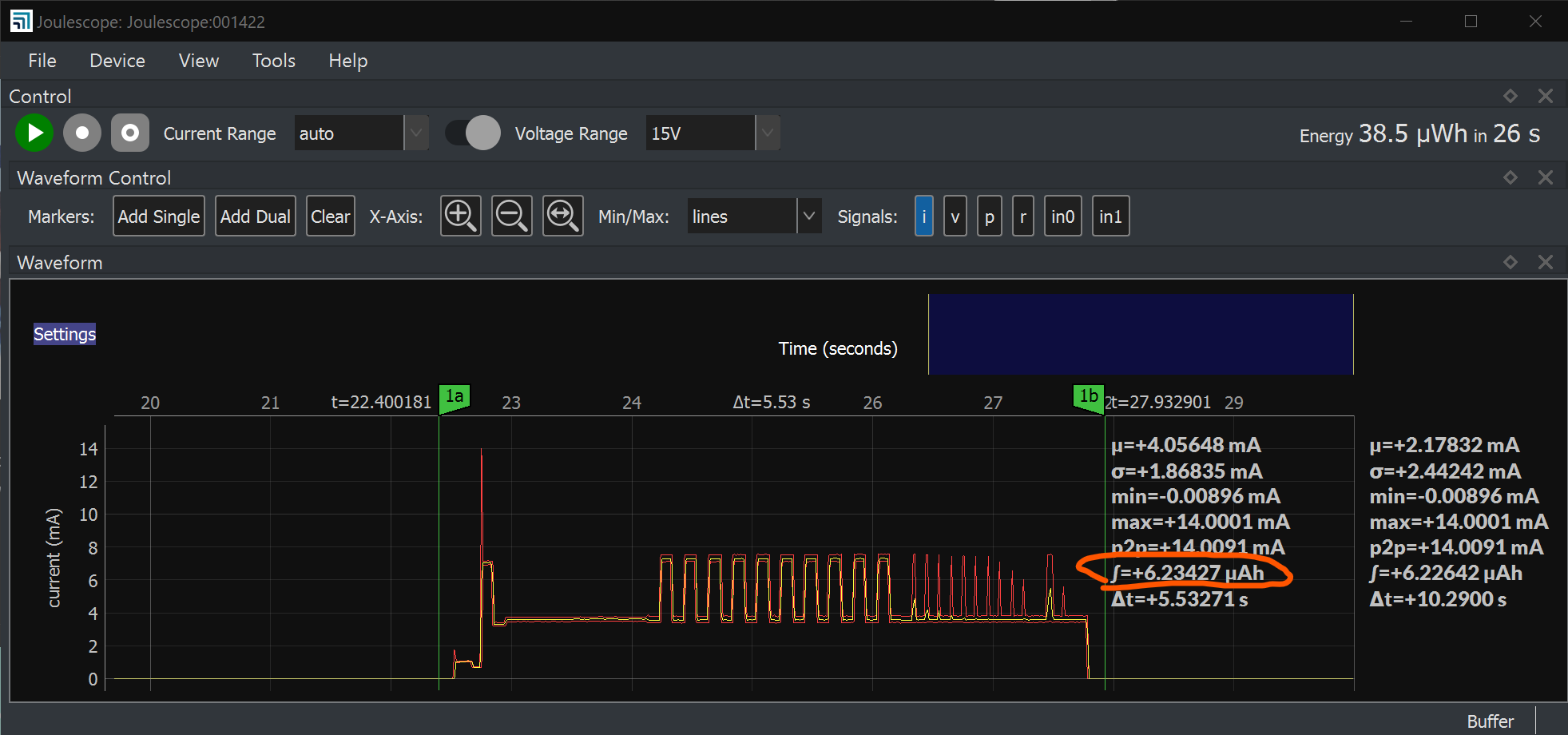1568x735 pixels.
Task: Open the Device menu
Action: 117,61
